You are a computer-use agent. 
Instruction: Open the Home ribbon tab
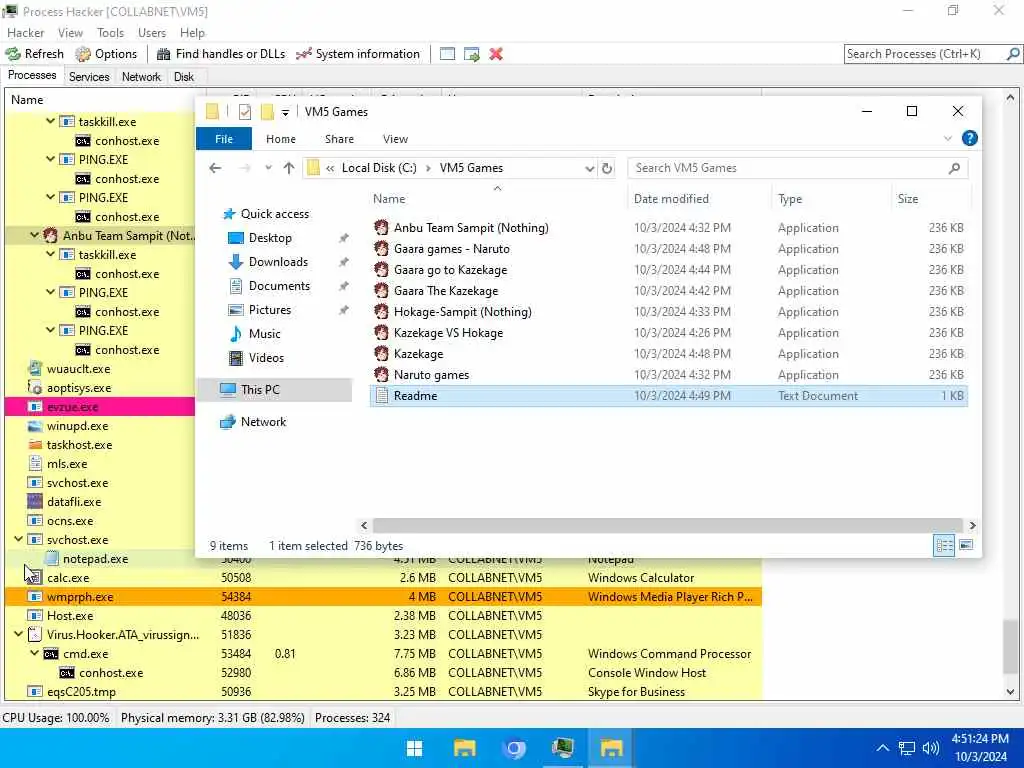(x=281, y=139)
